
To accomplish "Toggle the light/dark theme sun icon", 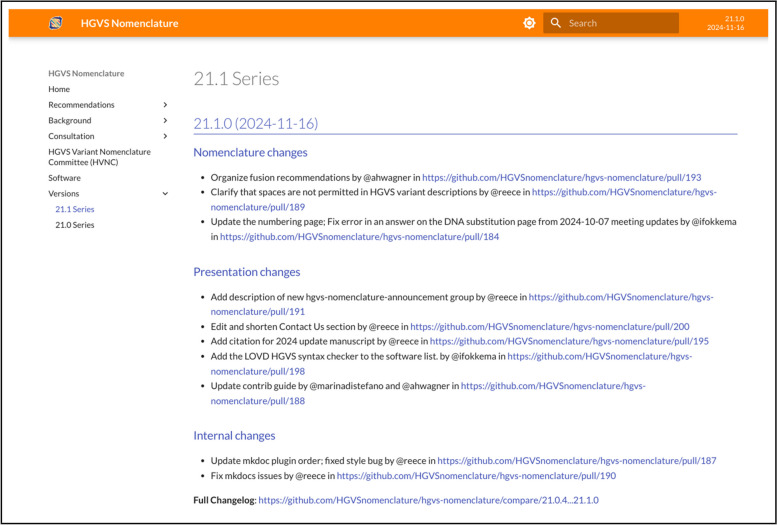I will 529,23.
